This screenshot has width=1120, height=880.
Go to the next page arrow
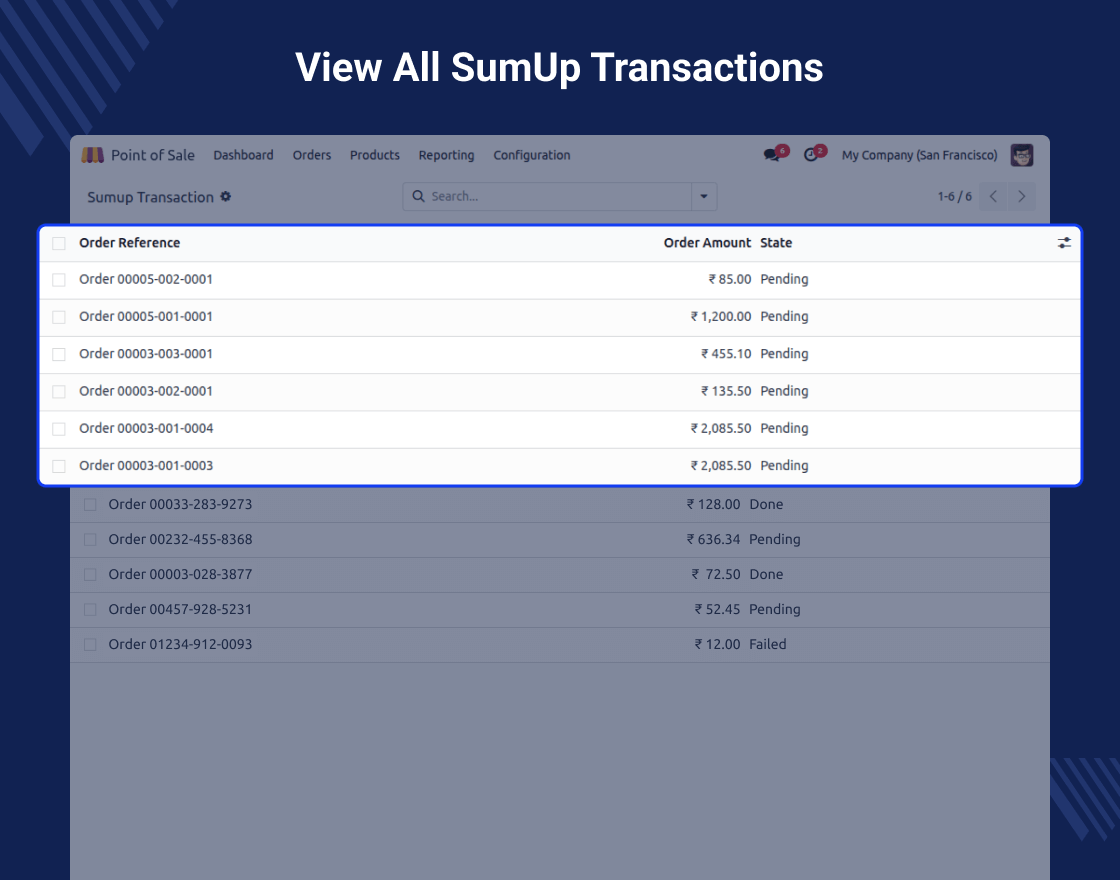pos(1021,196)
